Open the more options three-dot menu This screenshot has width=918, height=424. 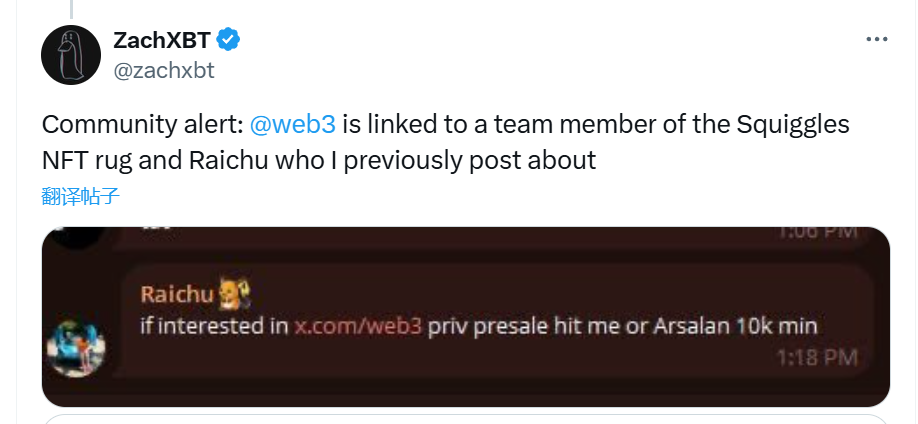click(x=876, y=39)
